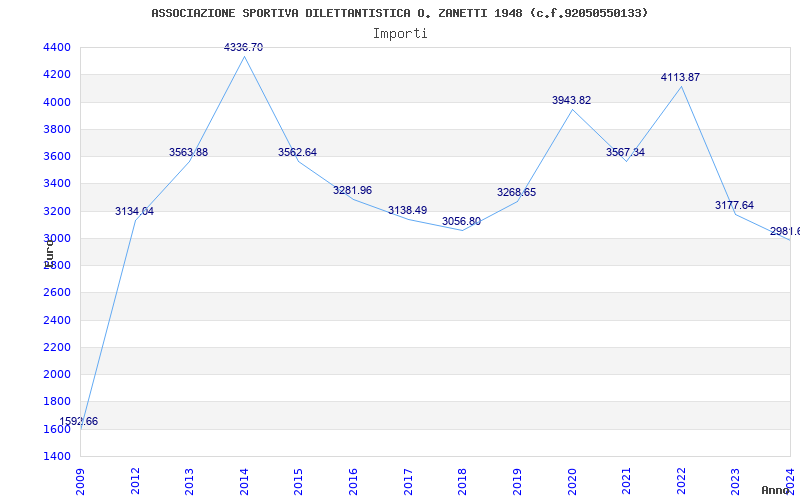This screenshot has width=800, height=500.
Task: Select data label 3281.96
Action: [x=352, y=190]
